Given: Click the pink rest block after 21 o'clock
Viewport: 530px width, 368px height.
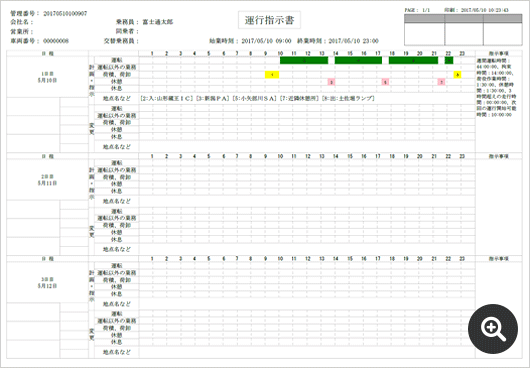Looking at the screenshot, I should (x=441, y=82).
